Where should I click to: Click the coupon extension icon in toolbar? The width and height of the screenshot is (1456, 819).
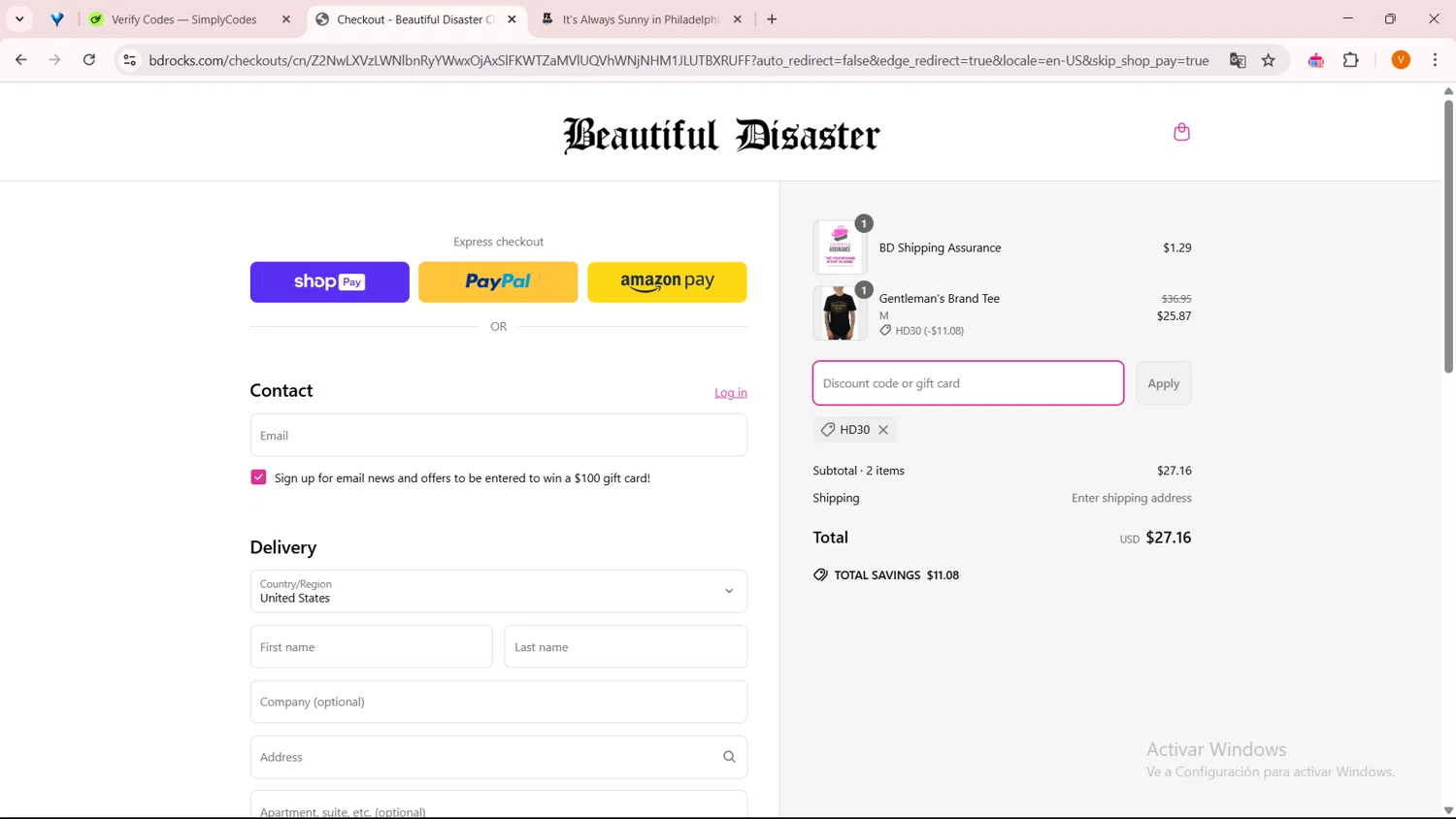pos(1316,60)
